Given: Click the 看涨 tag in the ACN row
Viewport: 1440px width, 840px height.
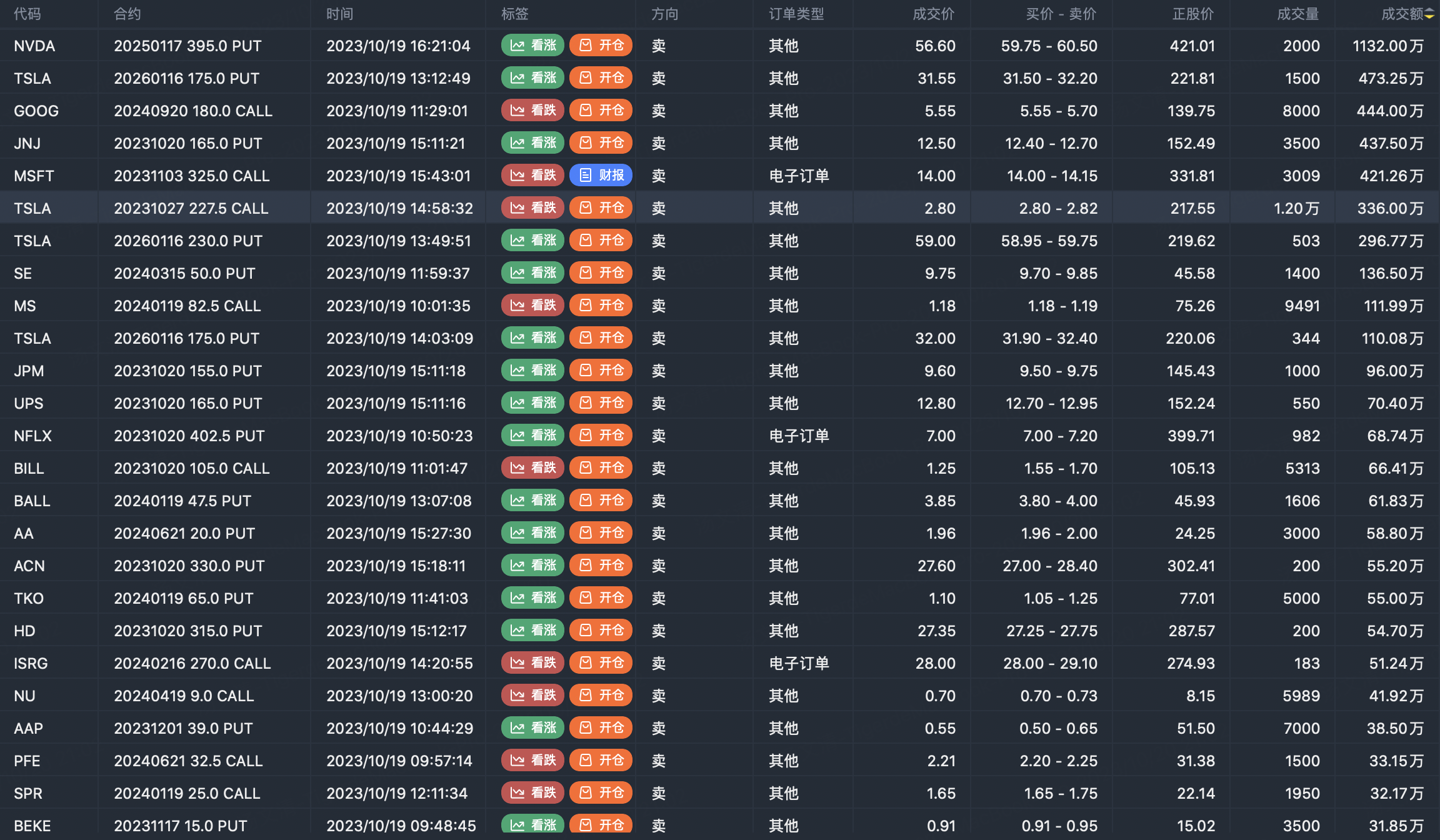Looking at the screenshot, I should [532, 565].
